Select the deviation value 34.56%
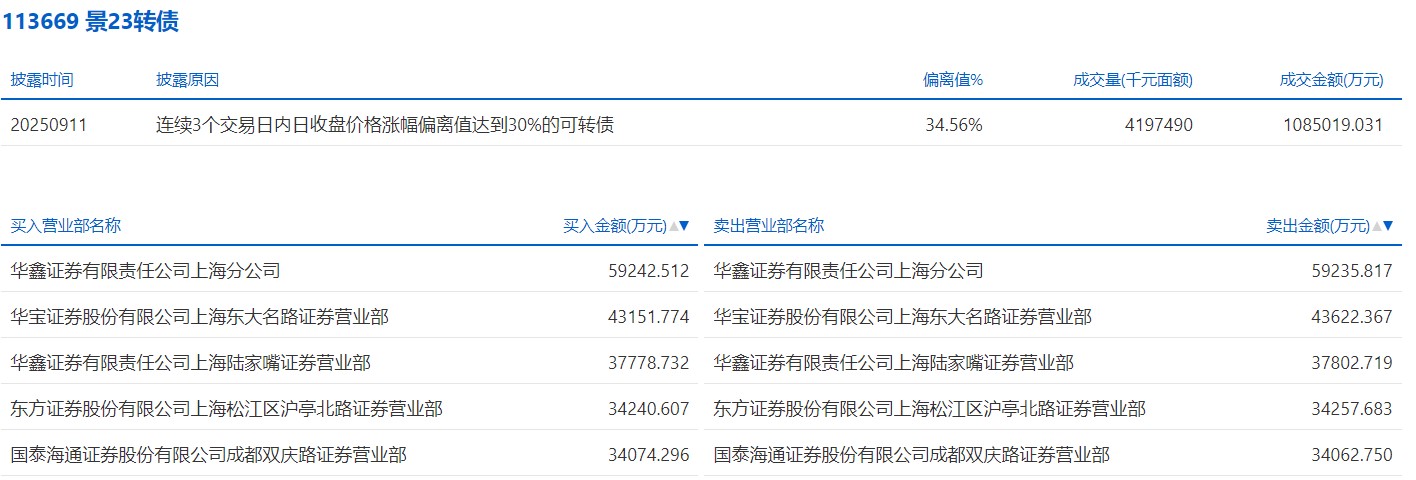The height and width of the screenshot is (480, 1416). click(x=954, y=125)
